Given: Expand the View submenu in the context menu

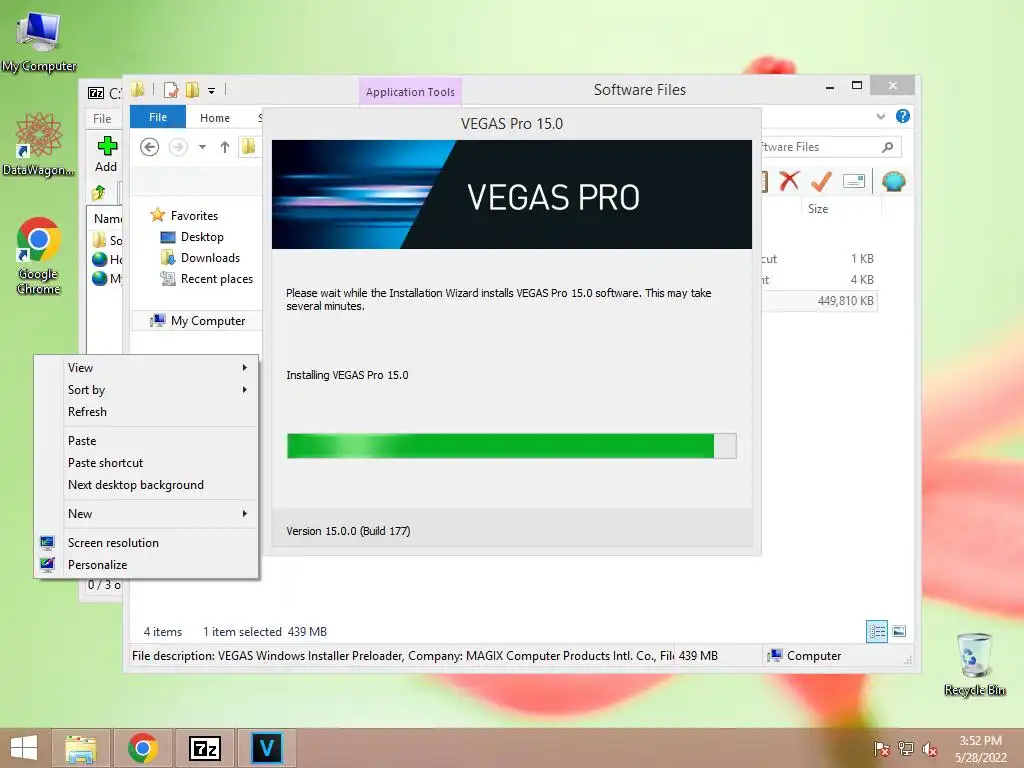Looking at the screenshot, I should point(146,368).
